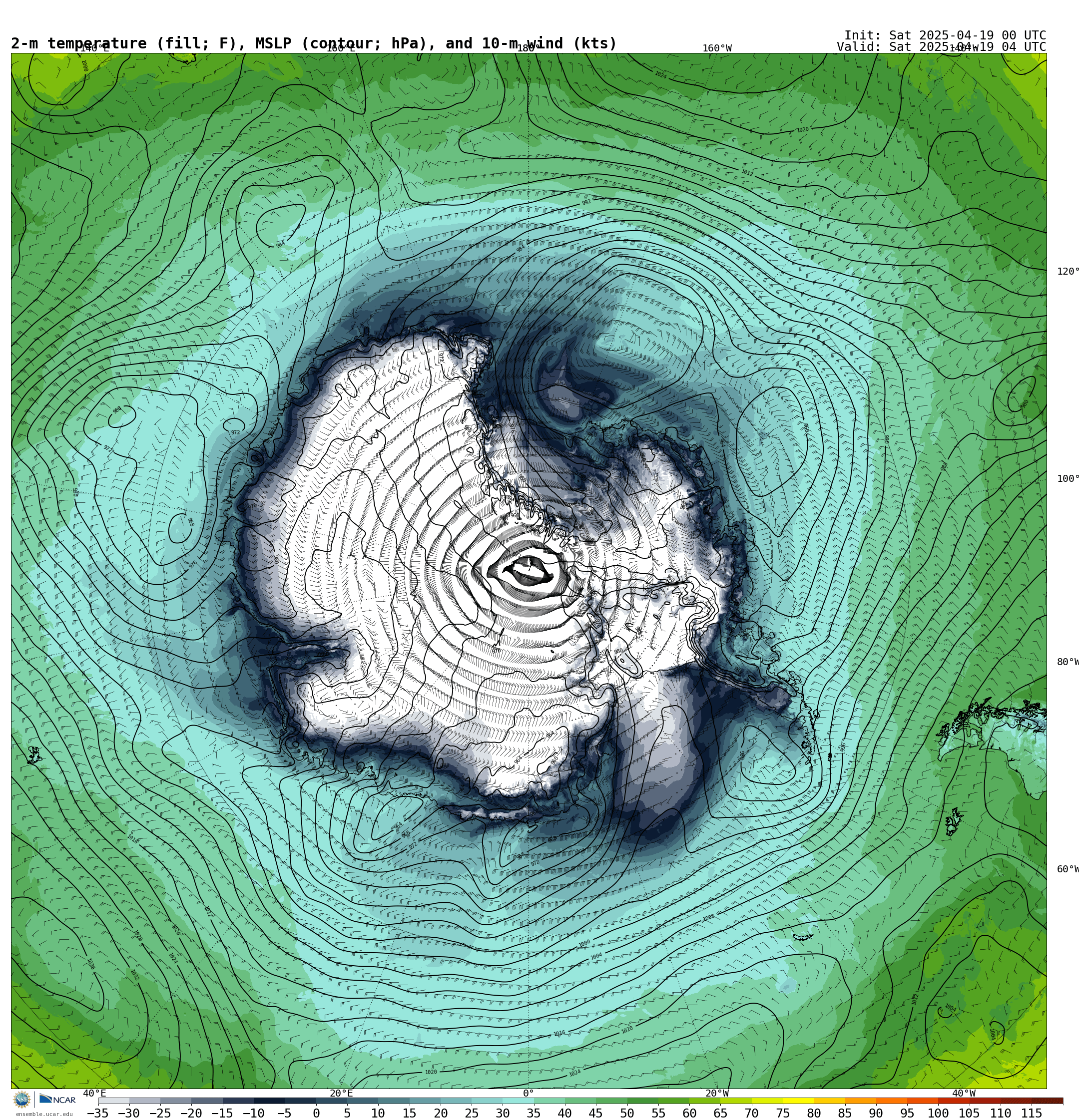
Task: Click the -25 colorbar tick label
Action: coord(160,1113)
